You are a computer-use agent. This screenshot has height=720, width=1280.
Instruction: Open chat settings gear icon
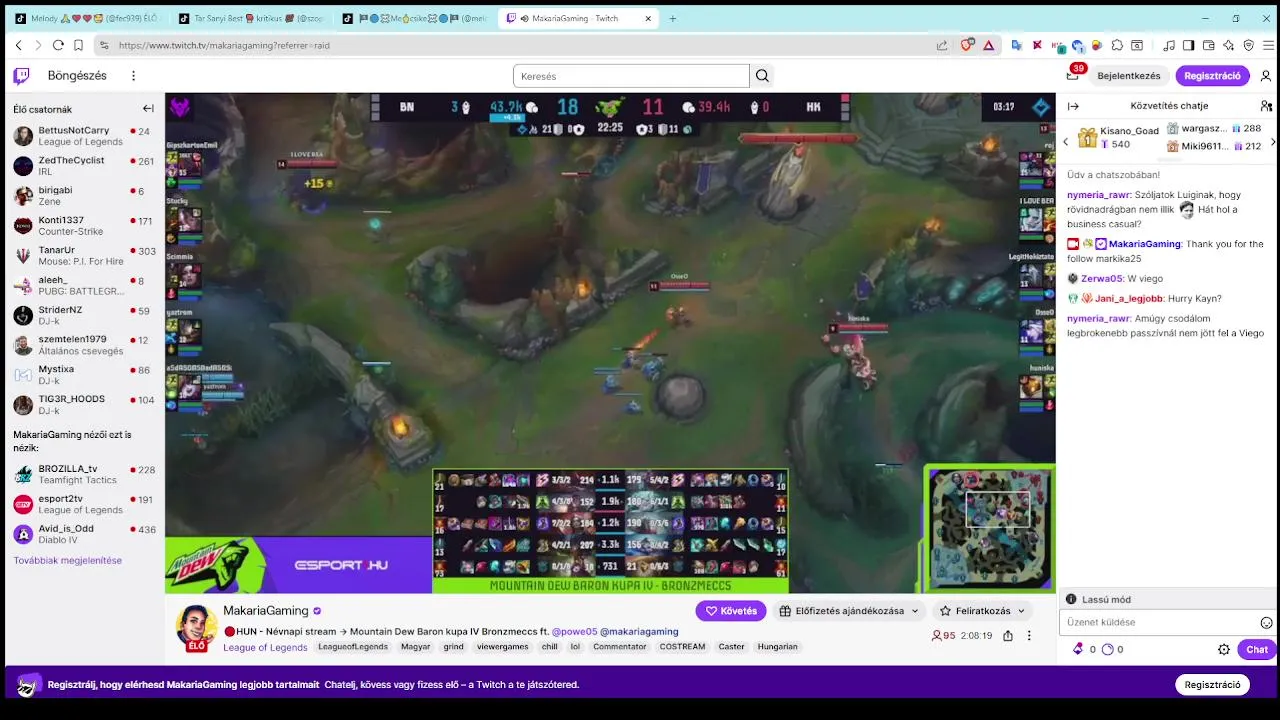[1224, 649]
